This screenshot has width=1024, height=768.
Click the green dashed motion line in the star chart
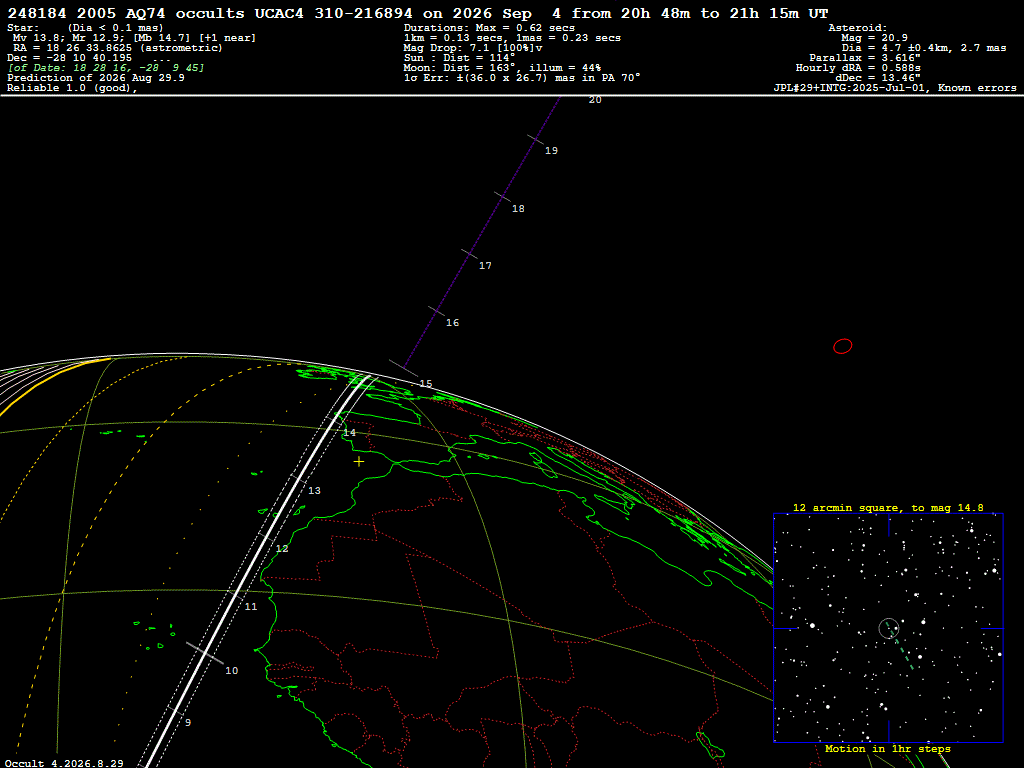pyautogui.click(x=901, y=648)
